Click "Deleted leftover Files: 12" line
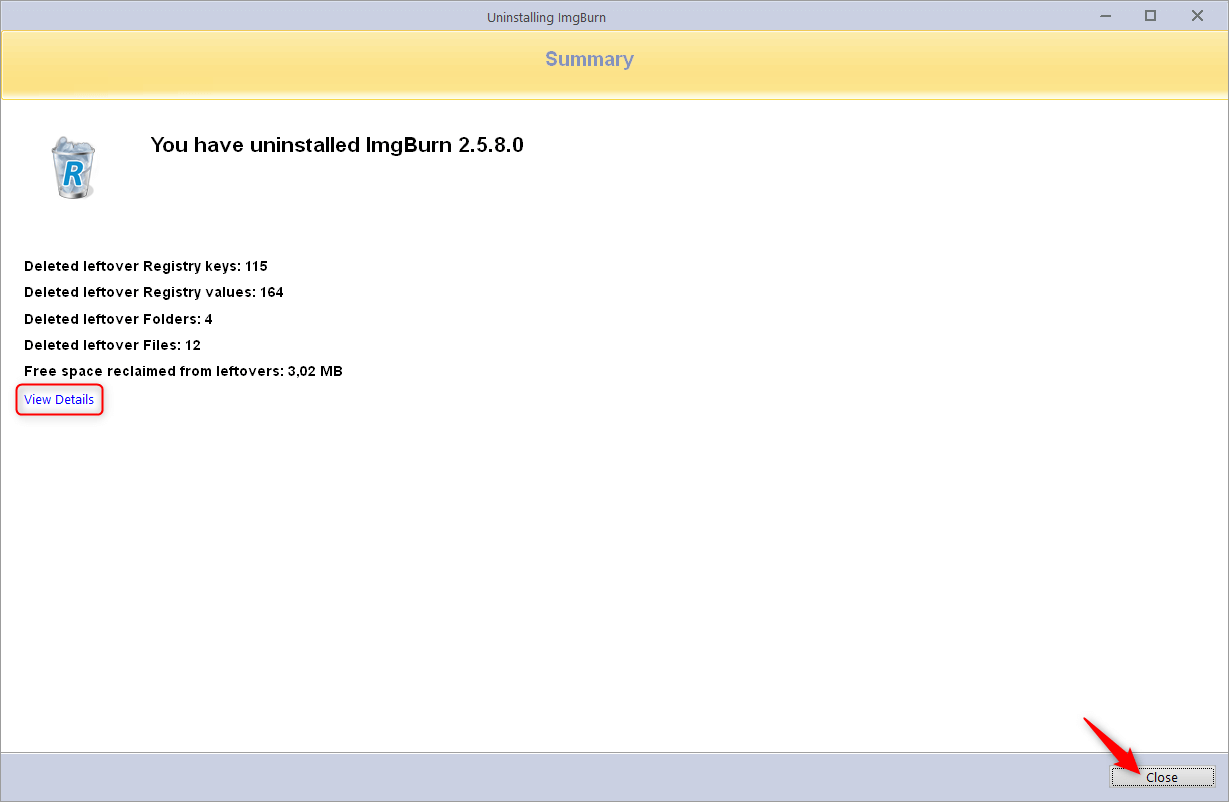 (x=112, y=345)
